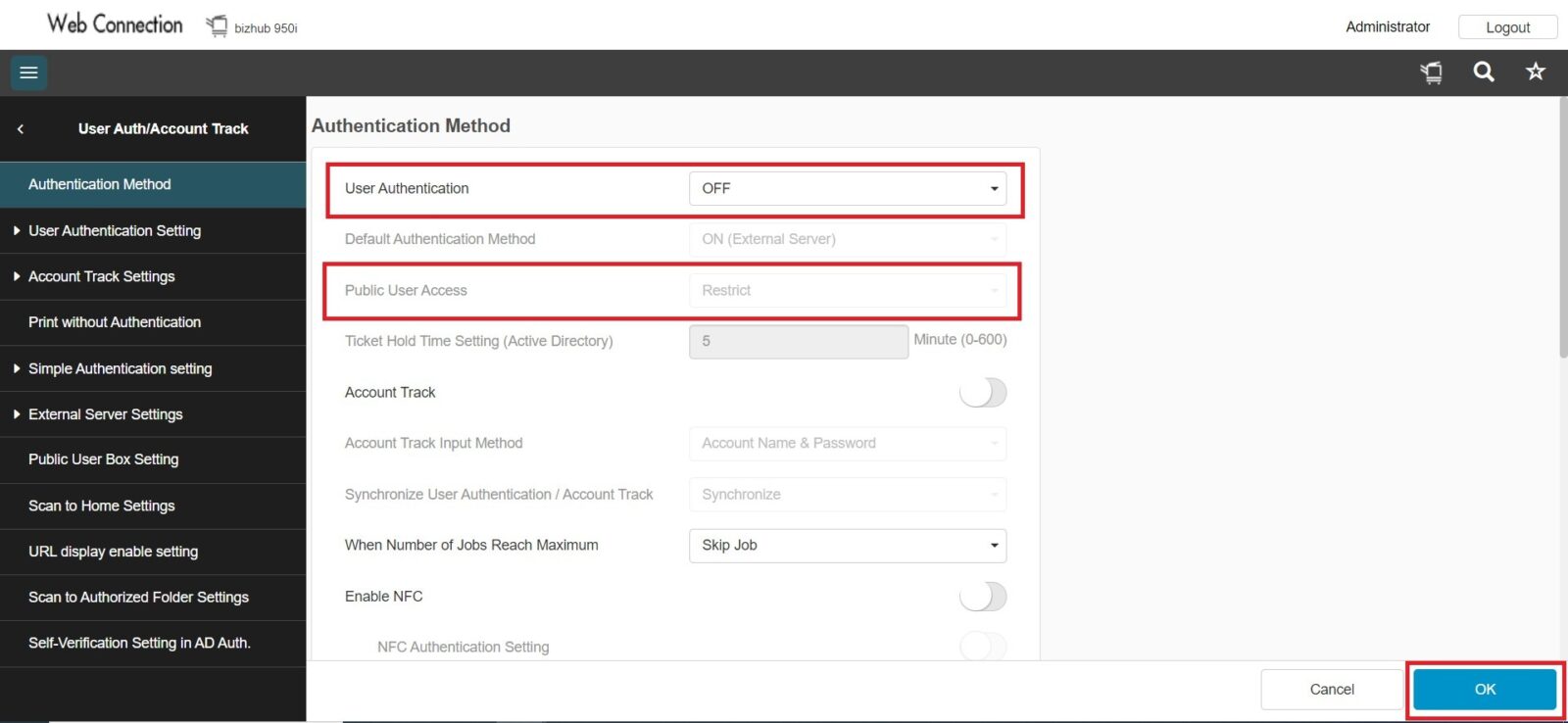1568x723 pixels.
Task: Open the hamburger menu icon
Action: (28, 72)
